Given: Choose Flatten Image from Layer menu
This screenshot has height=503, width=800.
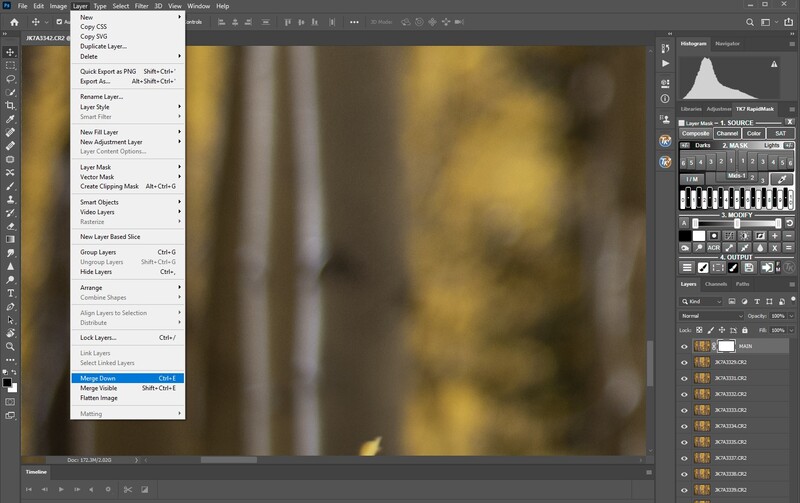Looking at the screenshot, I should pos(128,398).
